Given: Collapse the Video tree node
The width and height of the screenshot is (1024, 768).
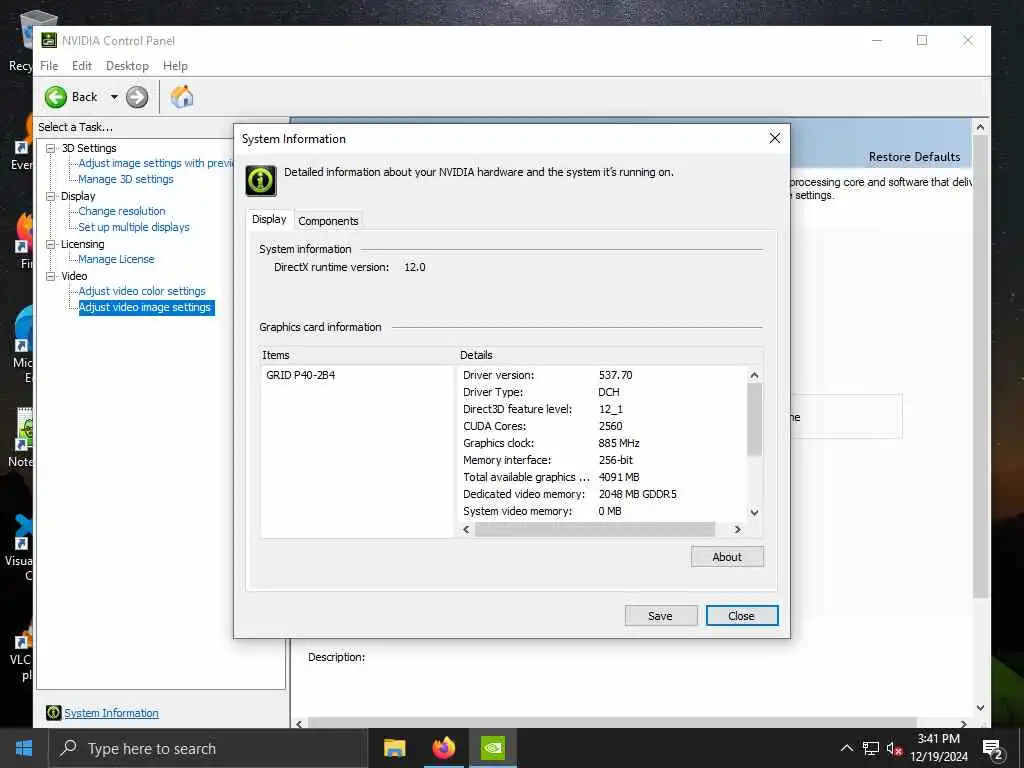Looking at the screenshot, I should 50,276.
